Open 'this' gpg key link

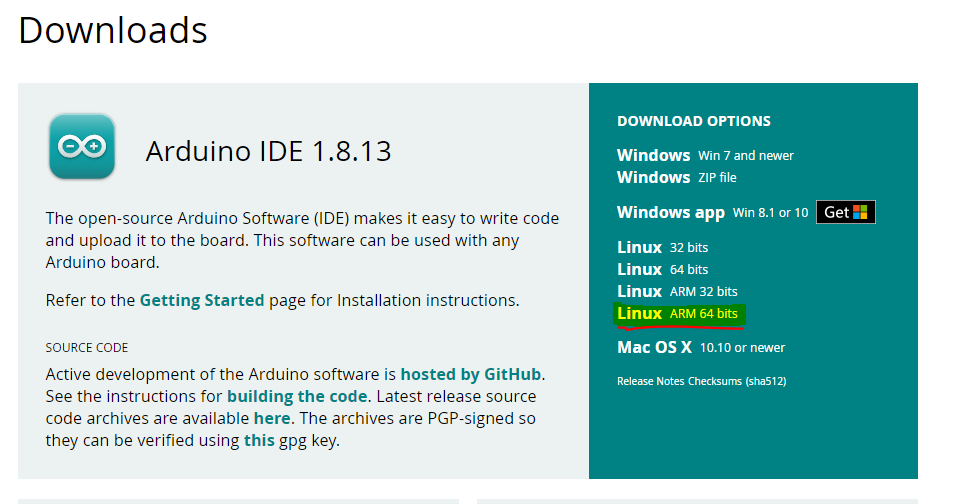coord(259,440)
